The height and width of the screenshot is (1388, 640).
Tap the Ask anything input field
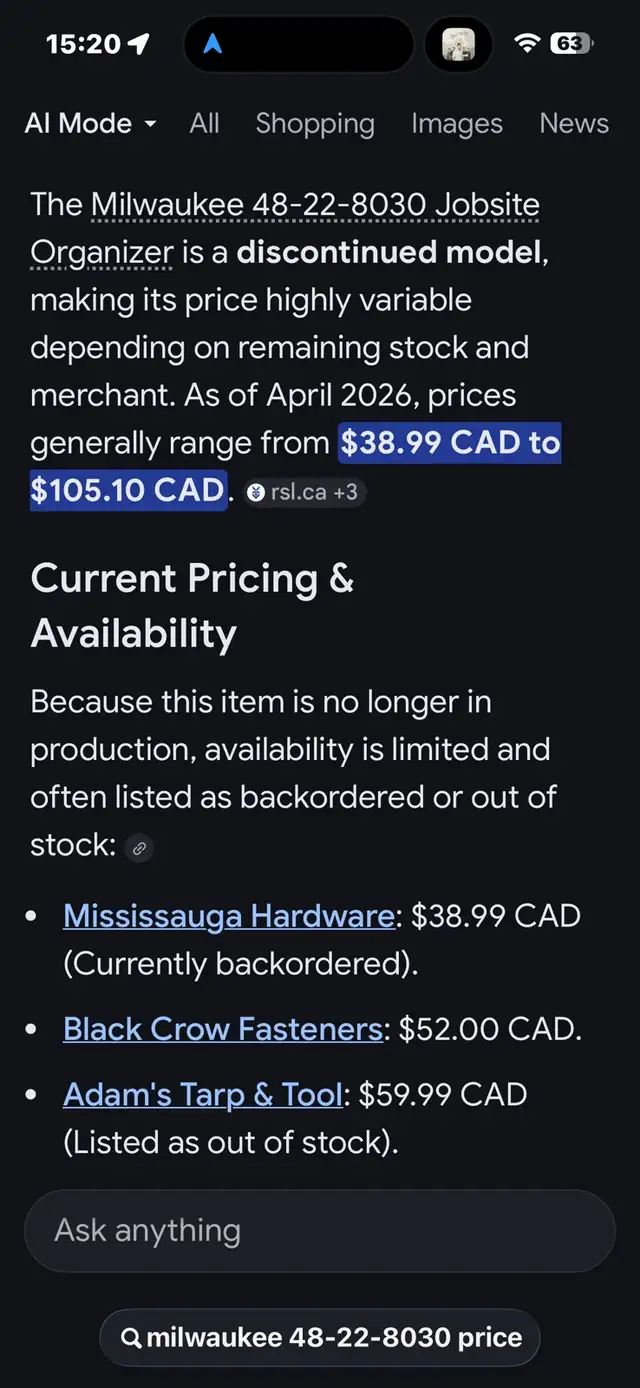[319, 1231]
